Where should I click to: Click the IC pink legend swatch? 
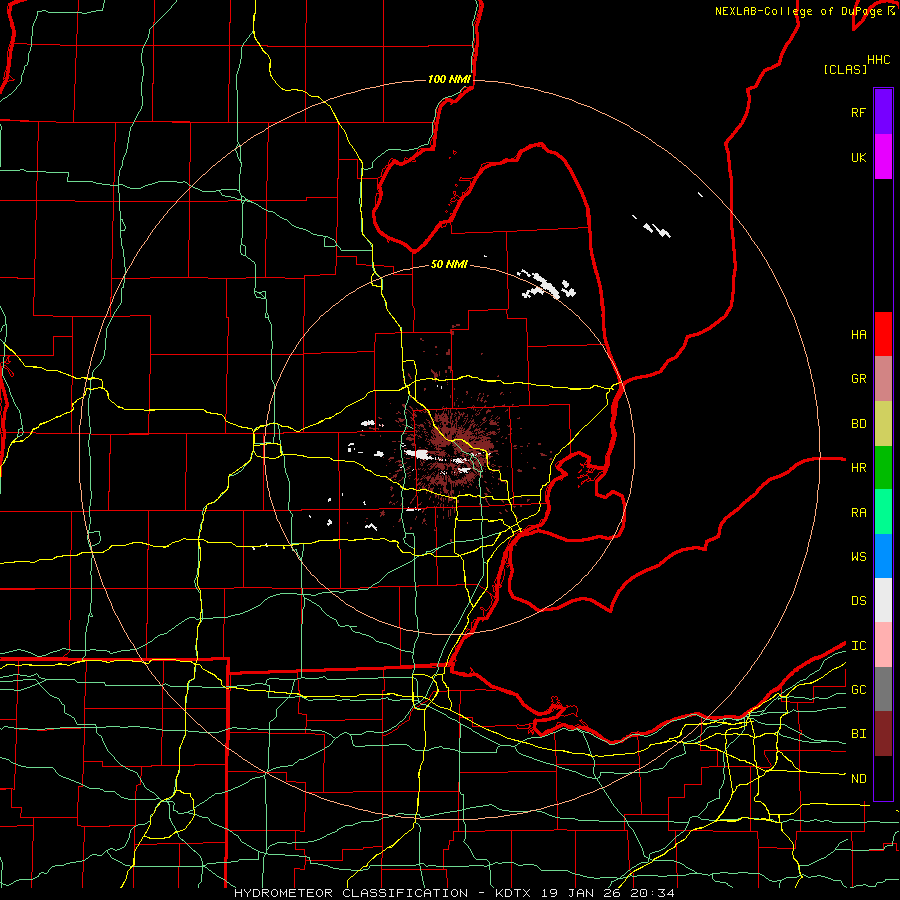883,645
